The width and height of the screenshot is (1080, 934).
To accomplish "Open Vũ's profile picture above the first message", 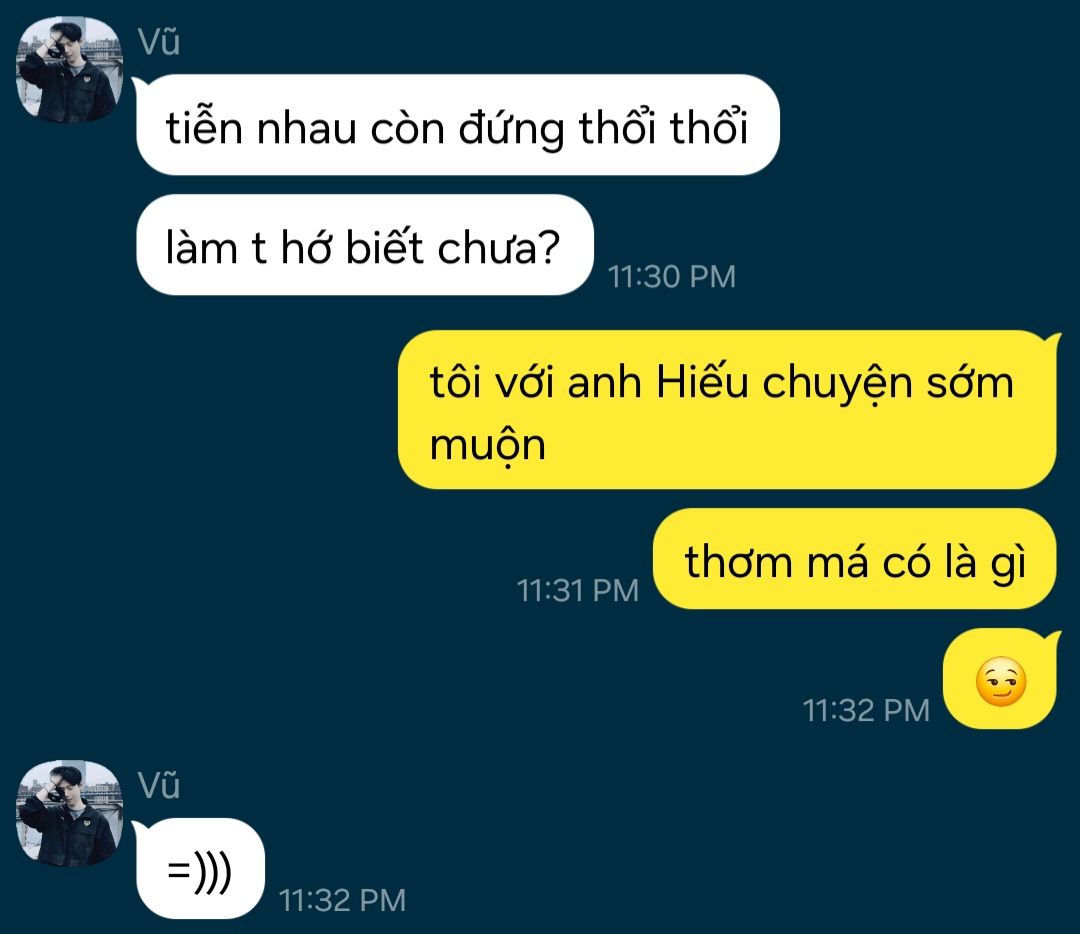I will 70,70.
